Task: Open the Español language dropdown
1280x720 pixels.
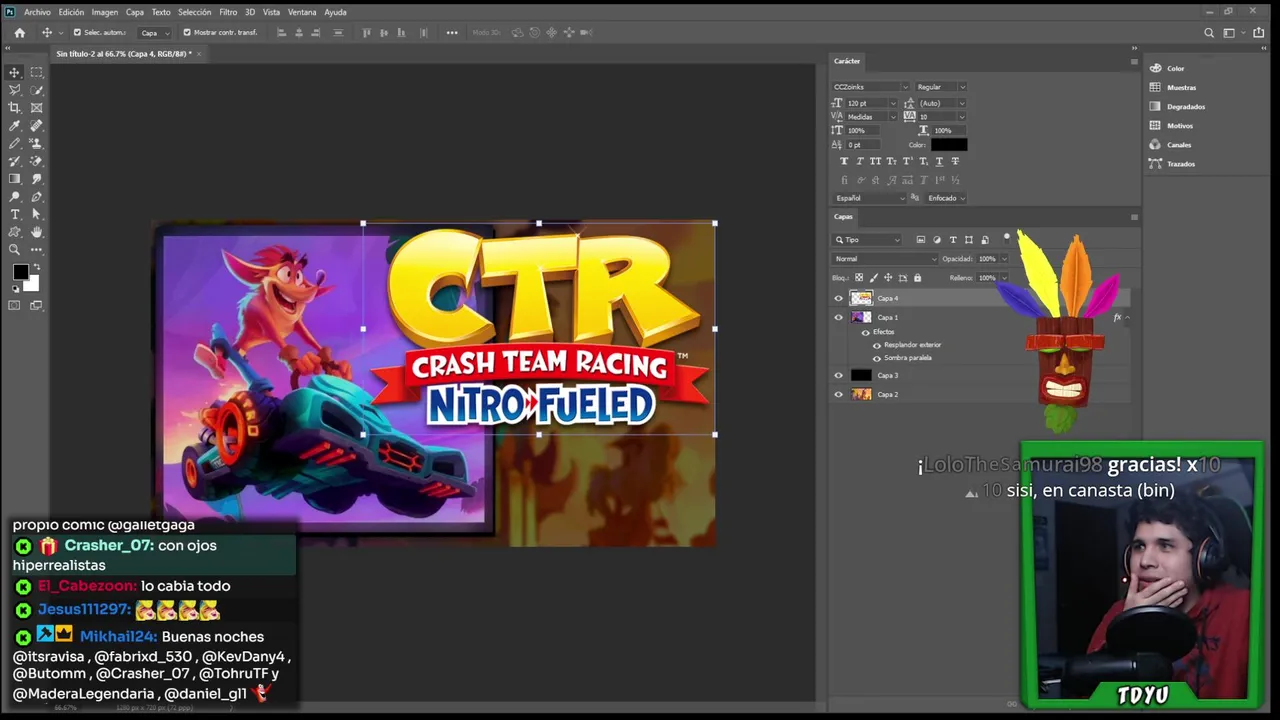Action: click(x=870, y=198)
